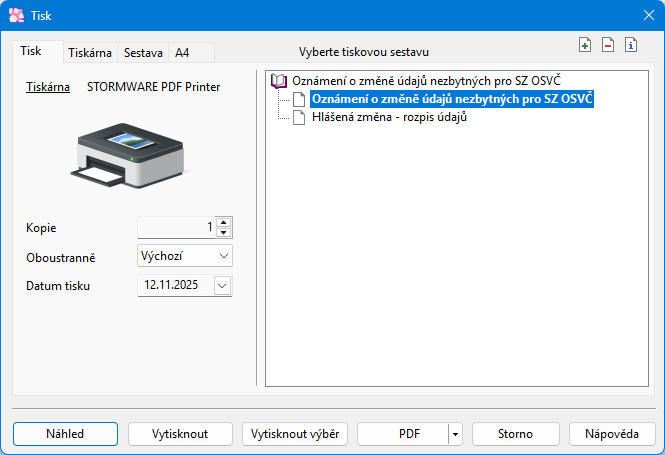Click the add report green plus icon
This screenshot has height=455, width=665.
585,45
